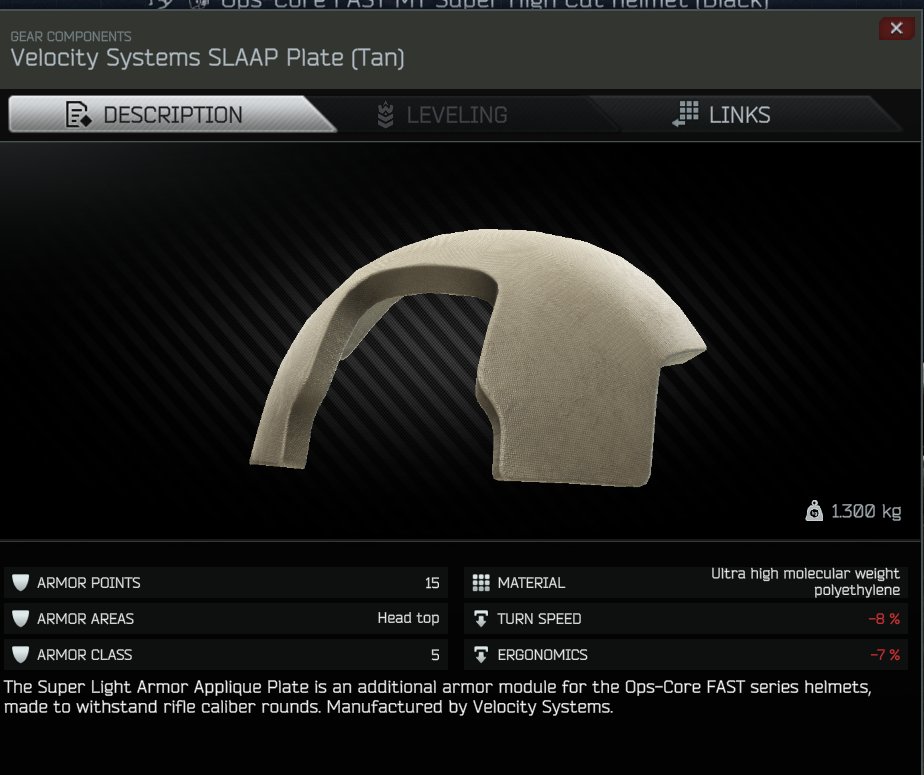Click the 'Head top' armor area value
The image size is (924, 775).
[408, 618]
